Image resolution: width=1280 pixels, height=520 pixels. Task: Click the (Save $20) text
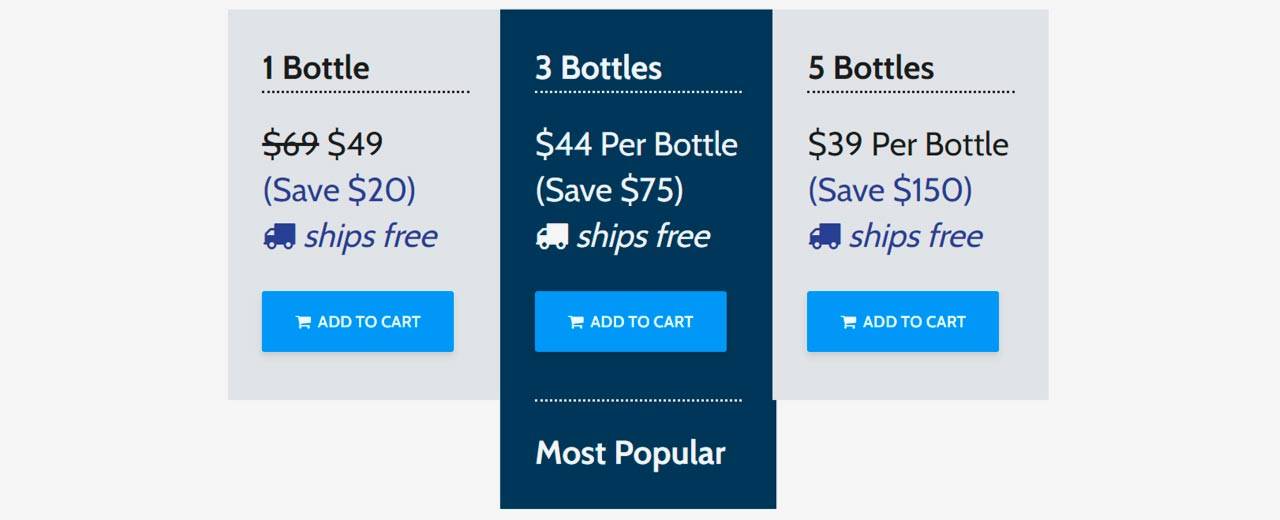(x=339, y=190)
